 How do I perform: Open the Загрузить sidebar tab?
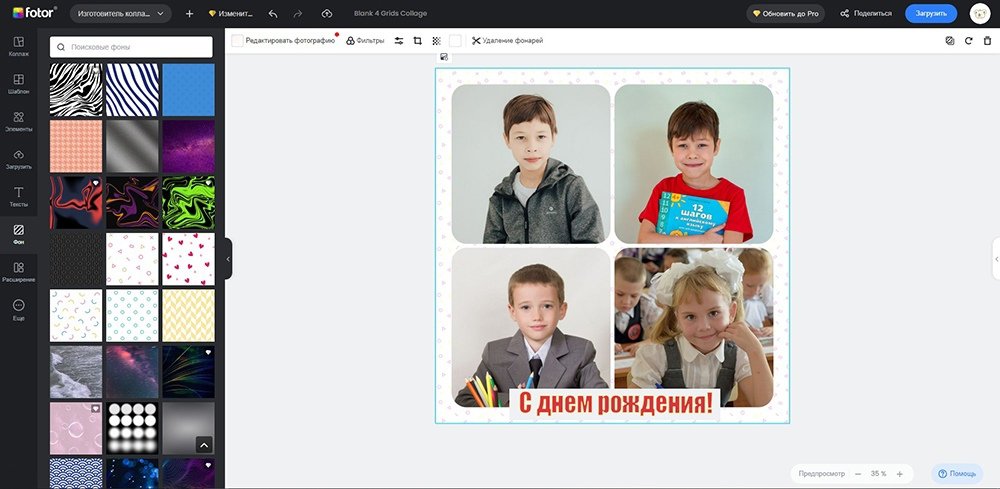18,159
